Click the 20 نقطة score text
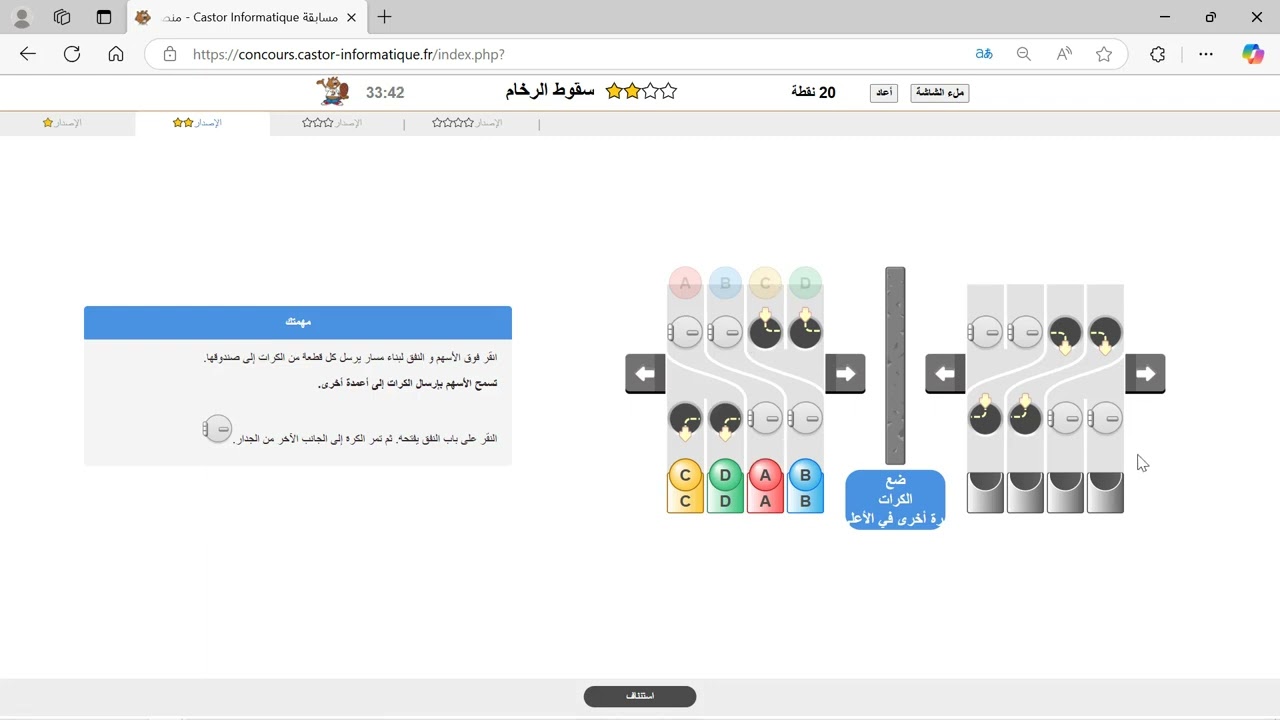This screenshot has height=720, width=1280. pos(813,92)
